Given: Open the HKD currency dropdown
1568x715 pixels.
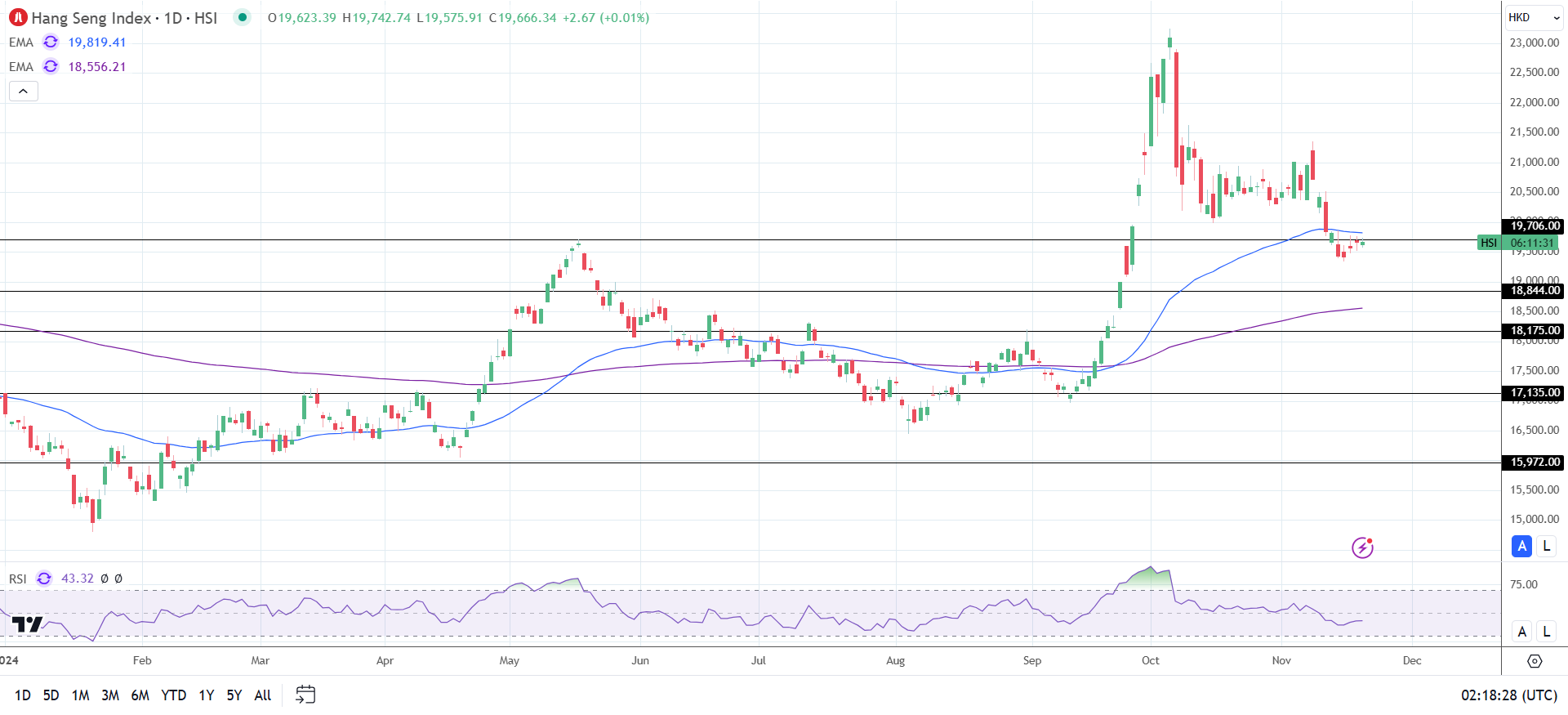Looking at the screenshot, I should click(1535, 17).
